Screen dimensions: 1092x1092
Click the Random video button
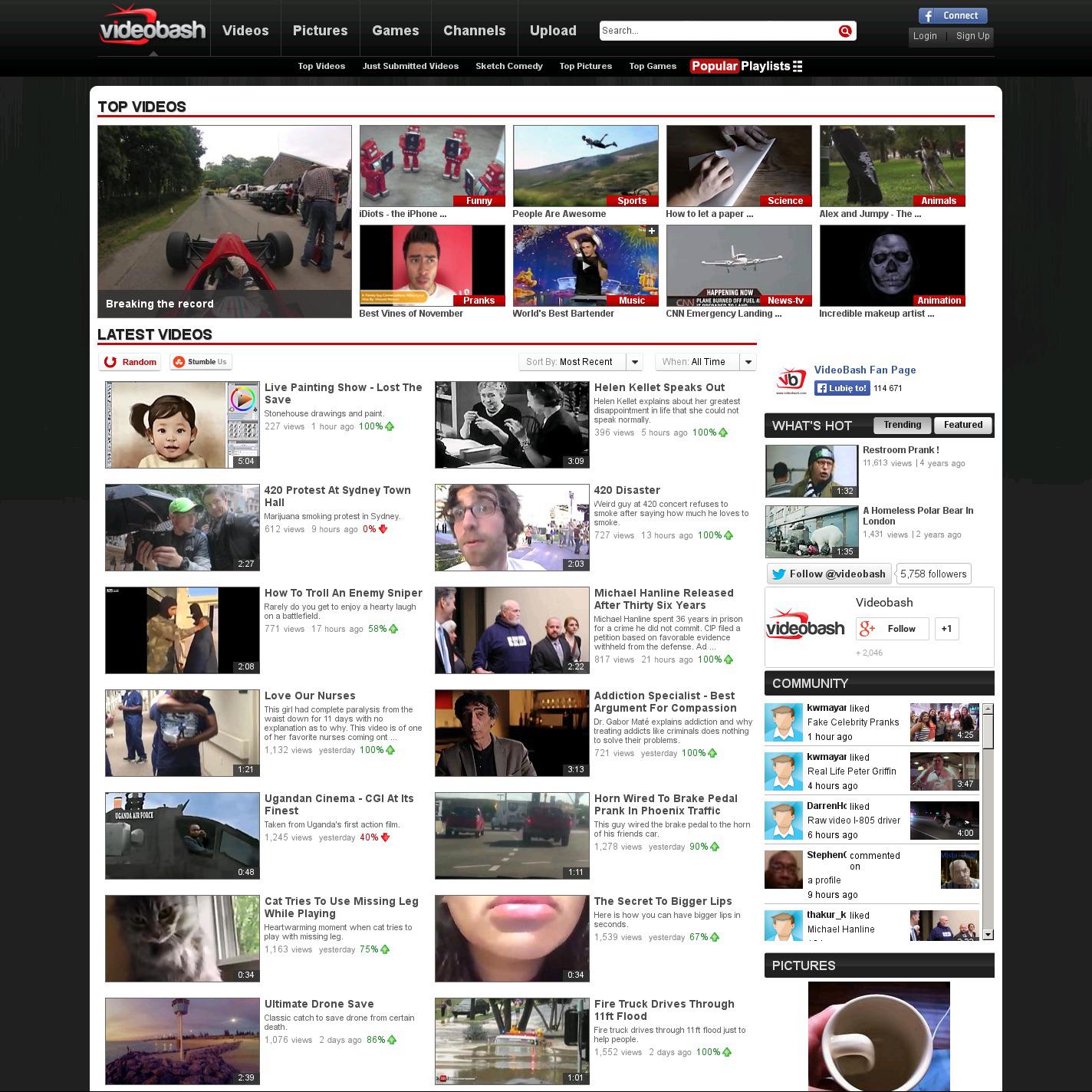coord(130,362)
